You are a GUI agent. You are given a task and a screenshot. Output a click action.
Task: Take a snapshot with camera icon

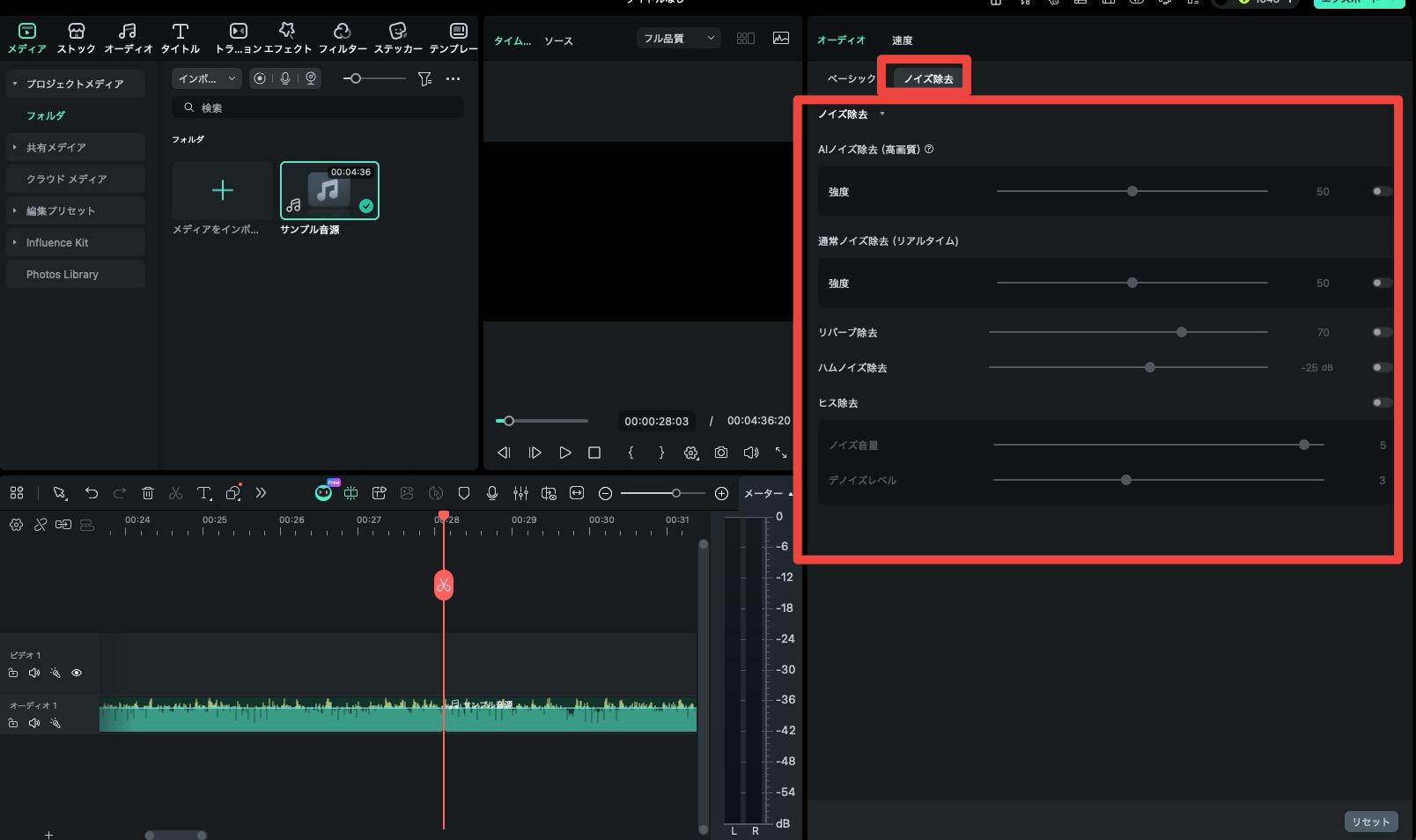721,453
